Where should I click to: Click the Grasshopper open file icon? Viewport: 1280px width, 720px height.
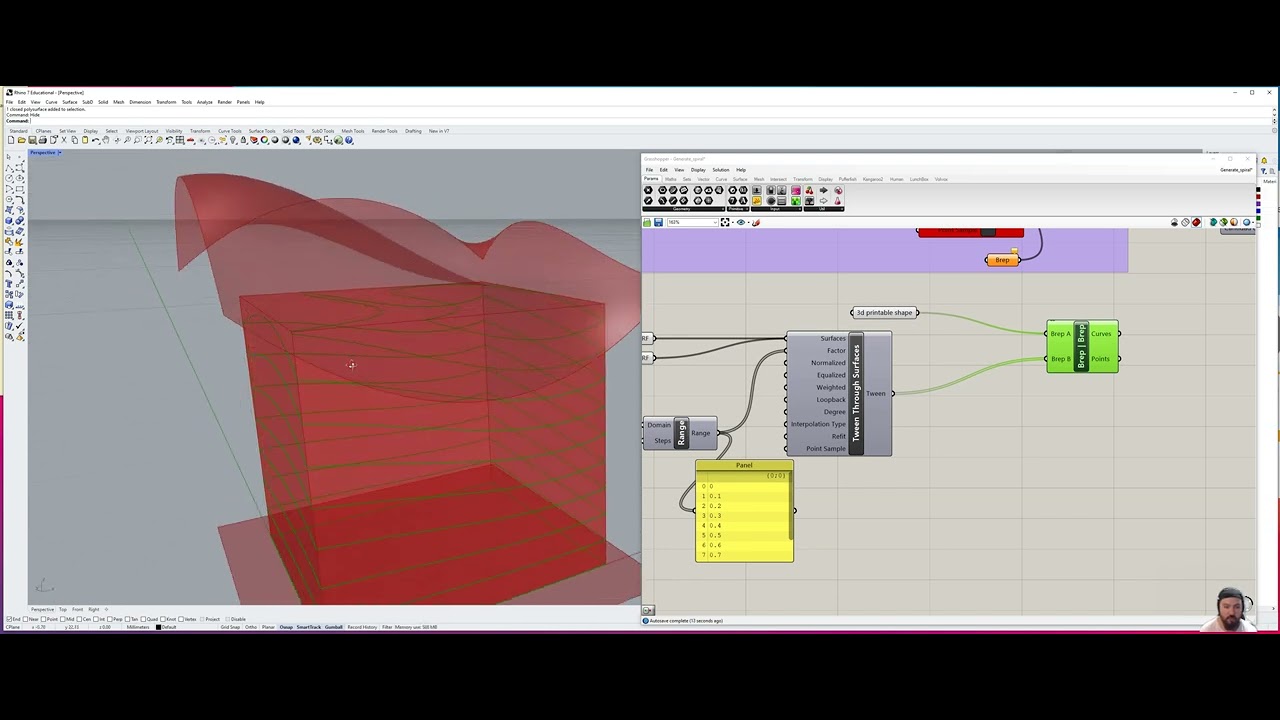(647, 222)
